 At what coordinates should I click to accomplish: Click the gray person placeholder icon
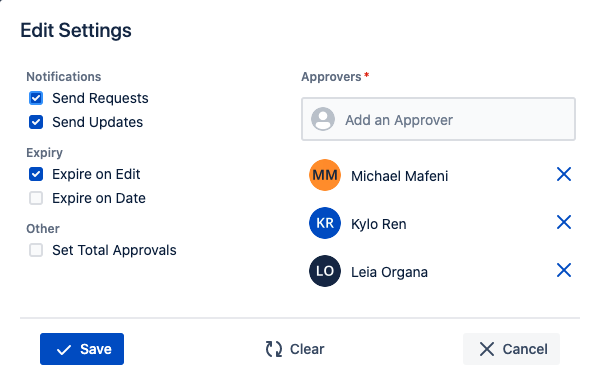[323, 119]
